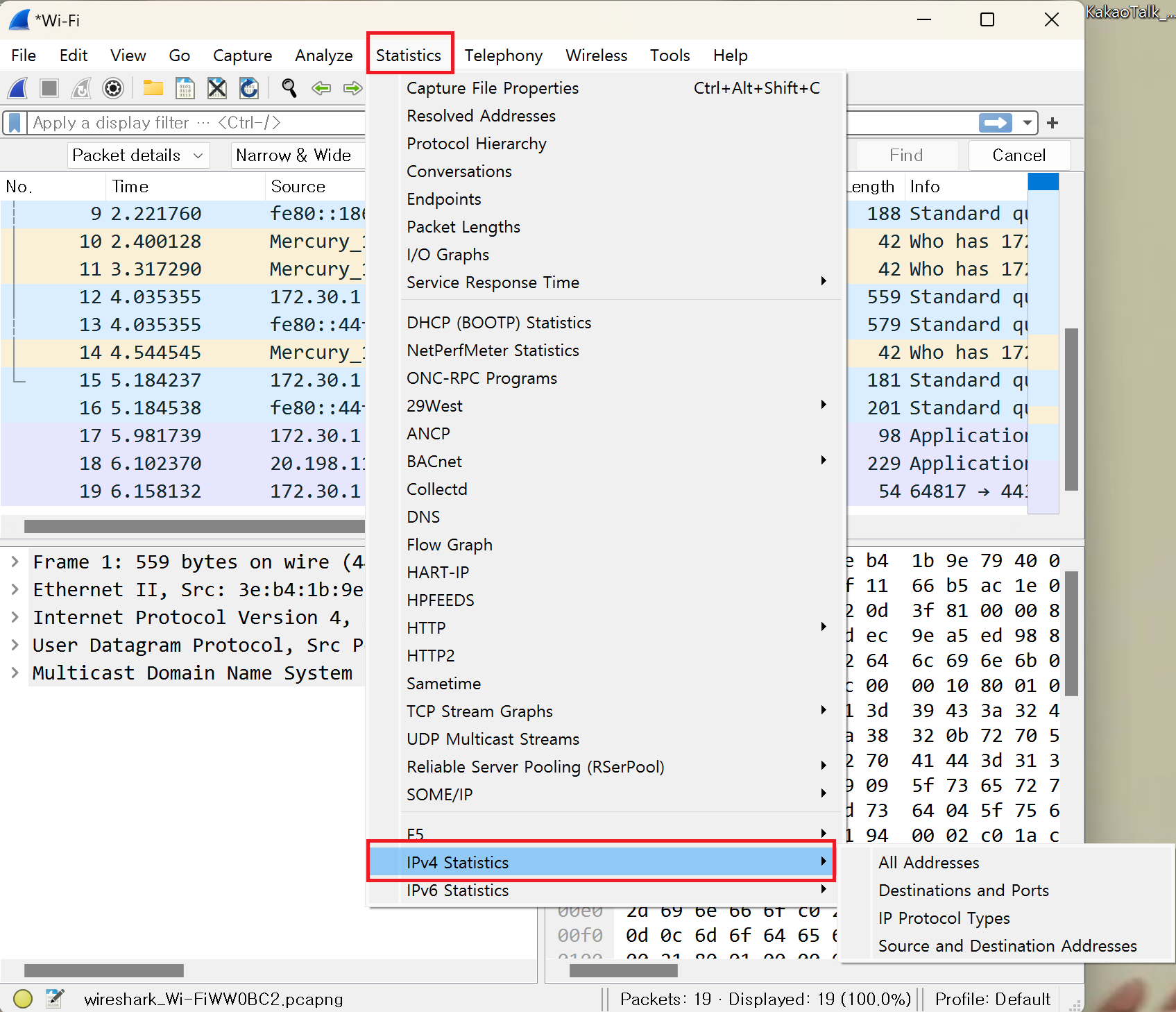Viewport: 1176px width, 1012px height.
Task: Start capture with the shark fin icon
Action: tap(18, 88)
